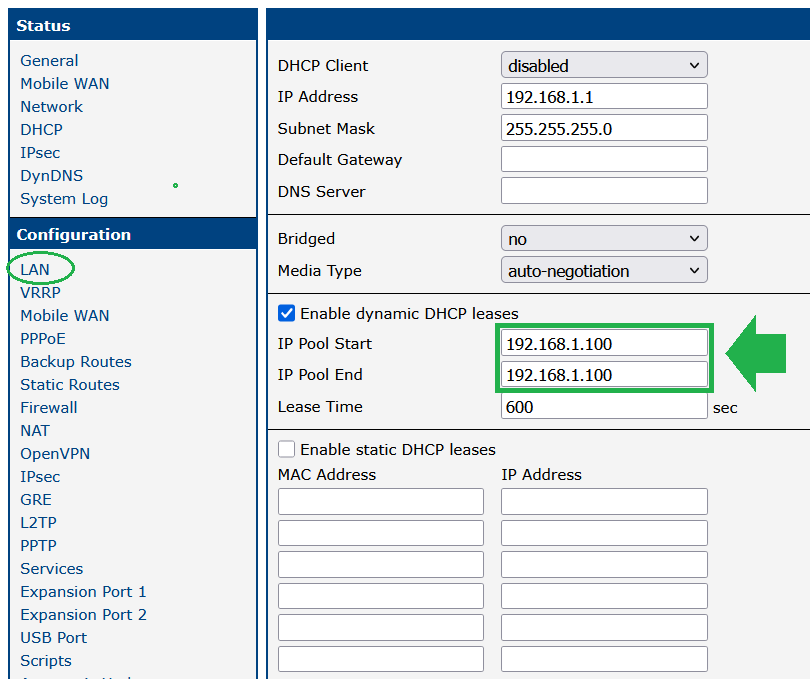Open Expansion Port 1 settings

click(83, 592)
